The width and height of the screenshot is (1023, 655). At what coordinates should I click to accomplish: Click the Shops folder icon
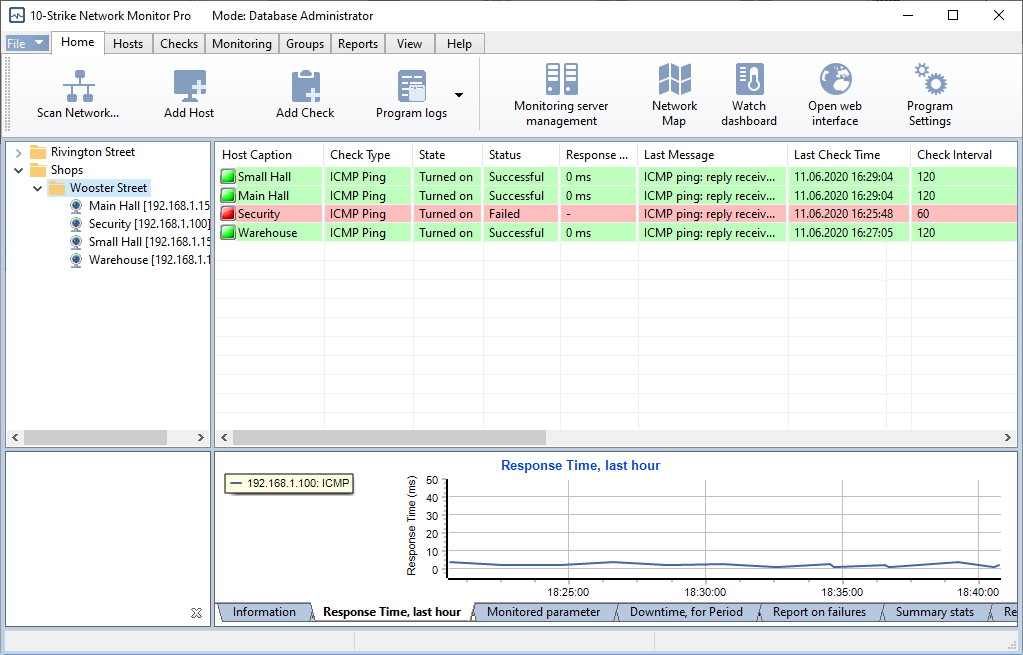[x=38, y=170]
